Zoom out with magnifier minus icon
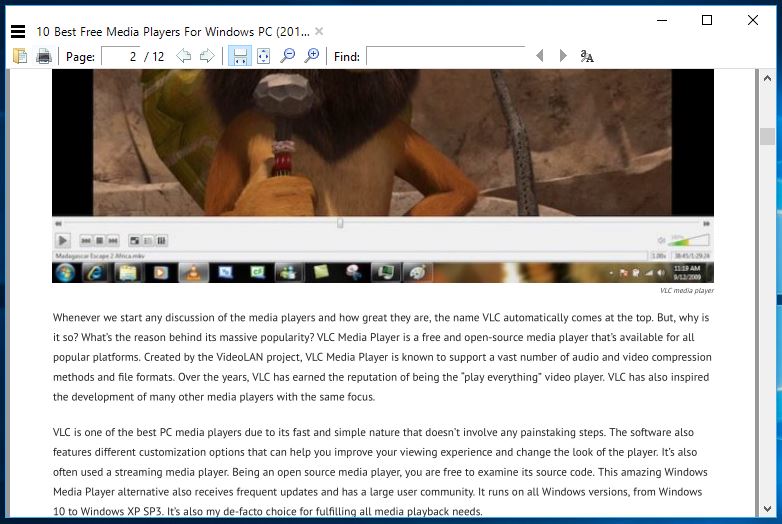782x524 pixels. tap(288, 56)
